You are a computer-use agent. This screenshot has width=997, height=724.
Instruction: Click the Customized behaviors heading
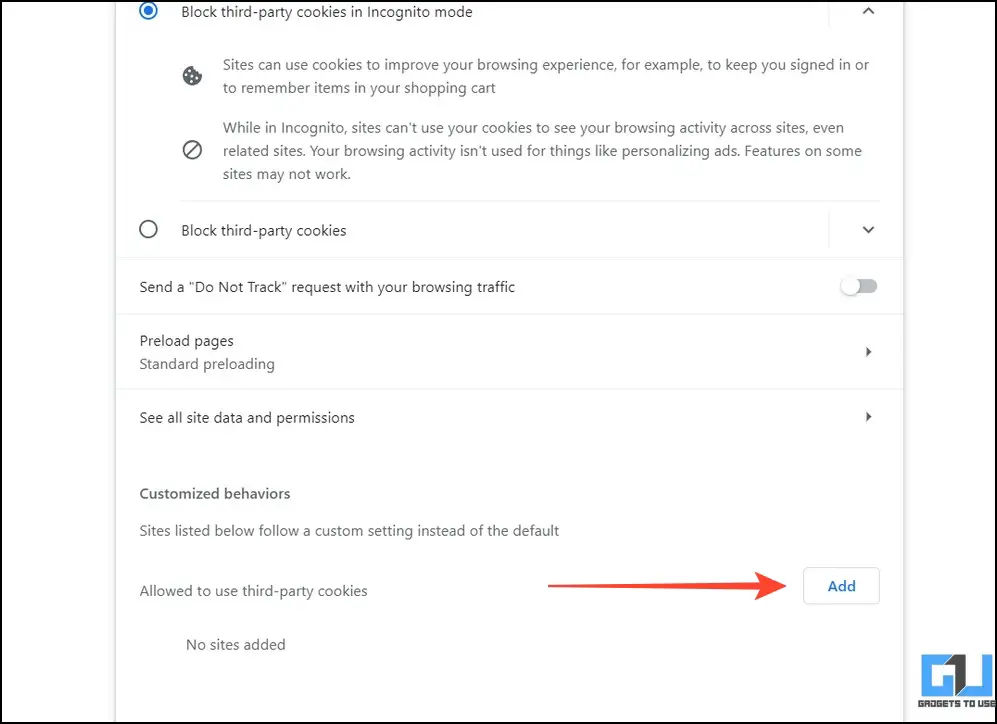point(215,494)
